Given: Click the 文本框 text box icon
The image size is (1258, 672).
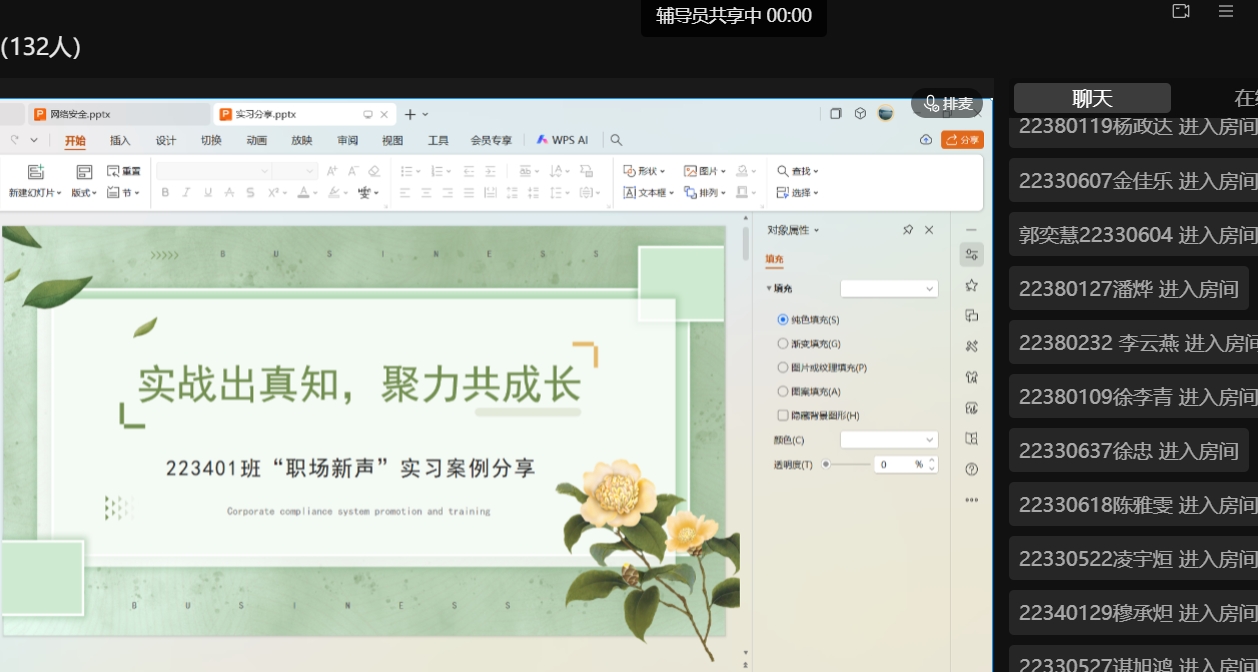Looking at the screenshot, I should [x=631, y=192].
